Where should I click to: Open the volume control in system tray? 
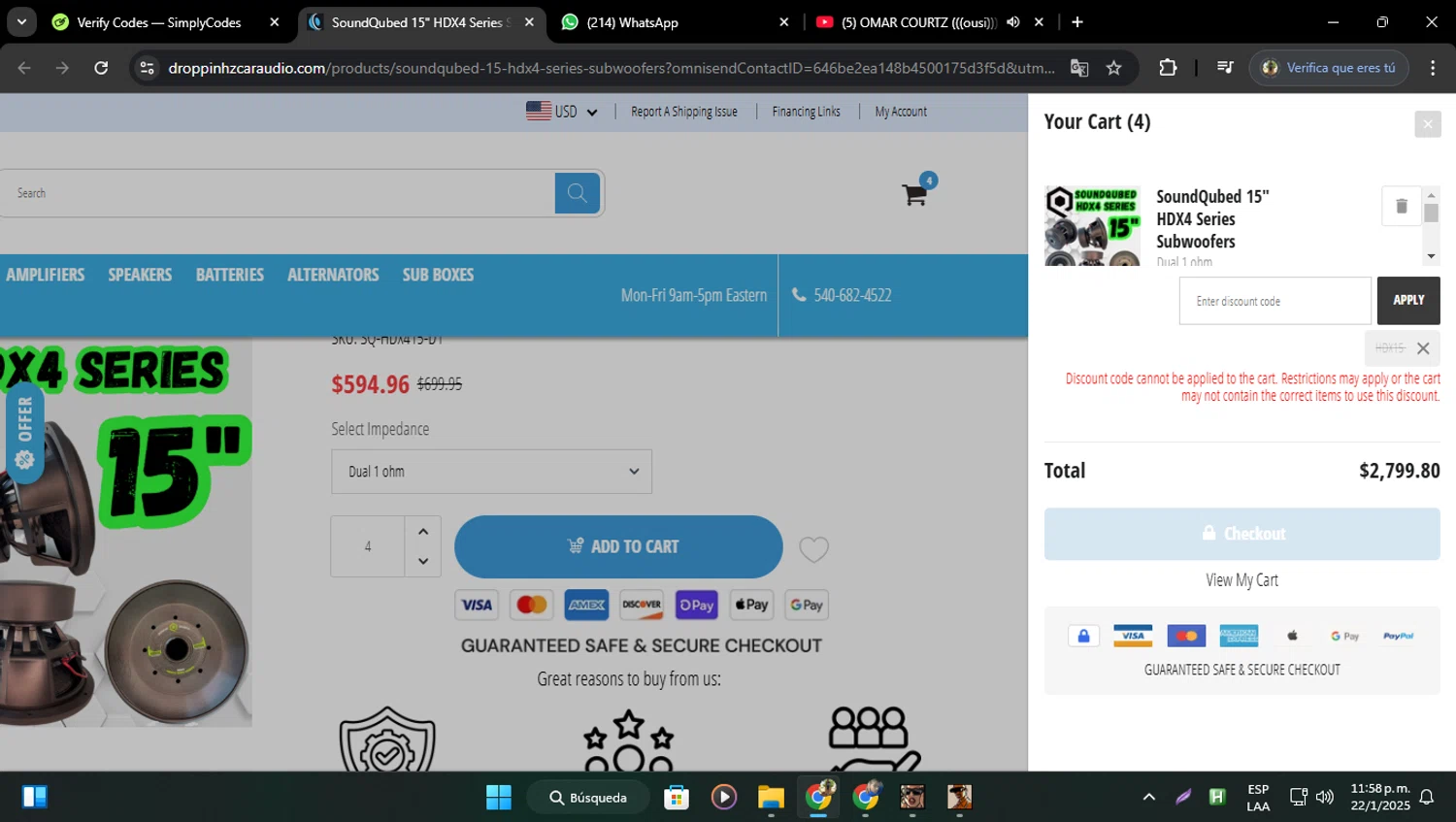click(x=1325, y=798)
